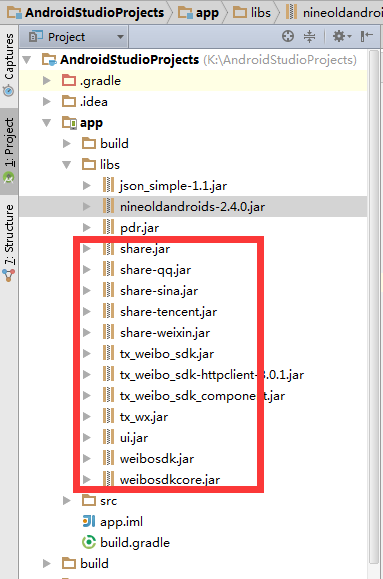Viewport: 383px width, 579px height.
Task: Collapse the app module node
Action: pyautogui.click(x=47, y=123)
